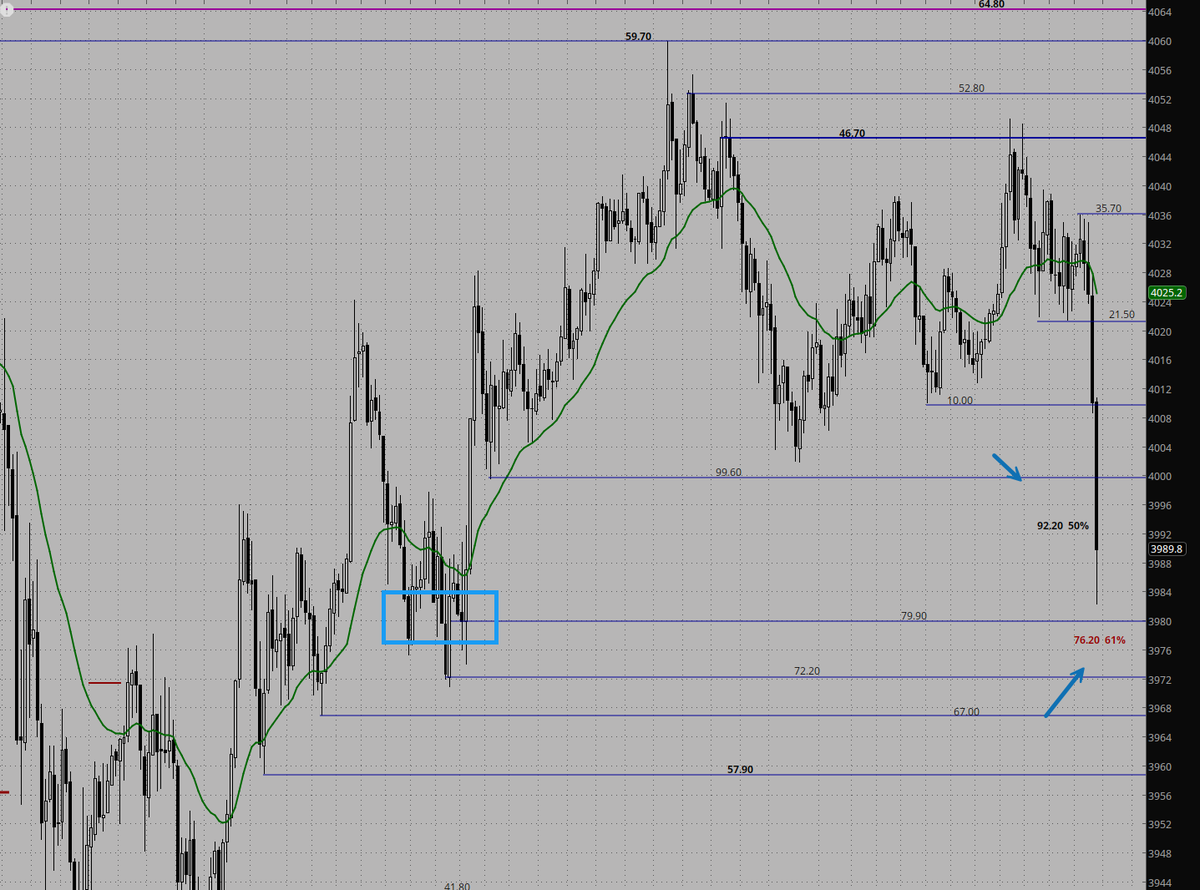The image size is (1200, 890).
Task: Click the 4028 price axis value
Action: coord(1161,274)
